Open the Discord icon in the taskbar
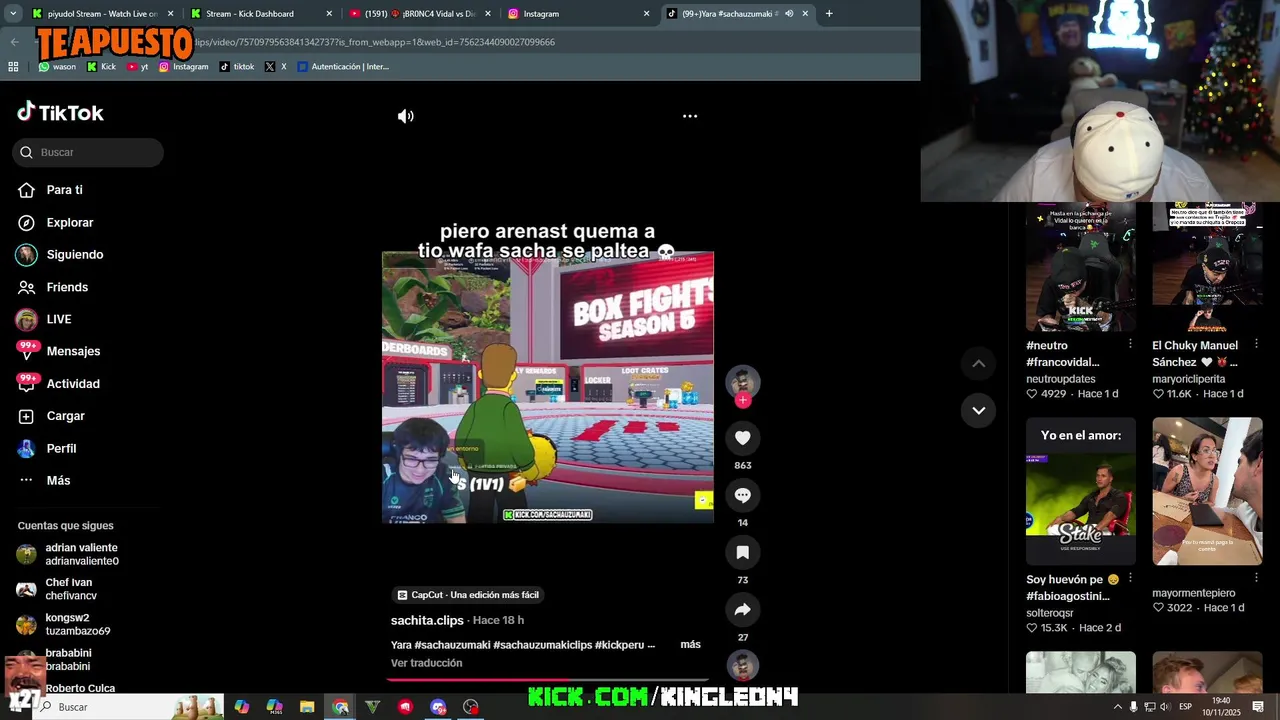The height and width of the screenshot is (720, 1280). pos(438,707)
